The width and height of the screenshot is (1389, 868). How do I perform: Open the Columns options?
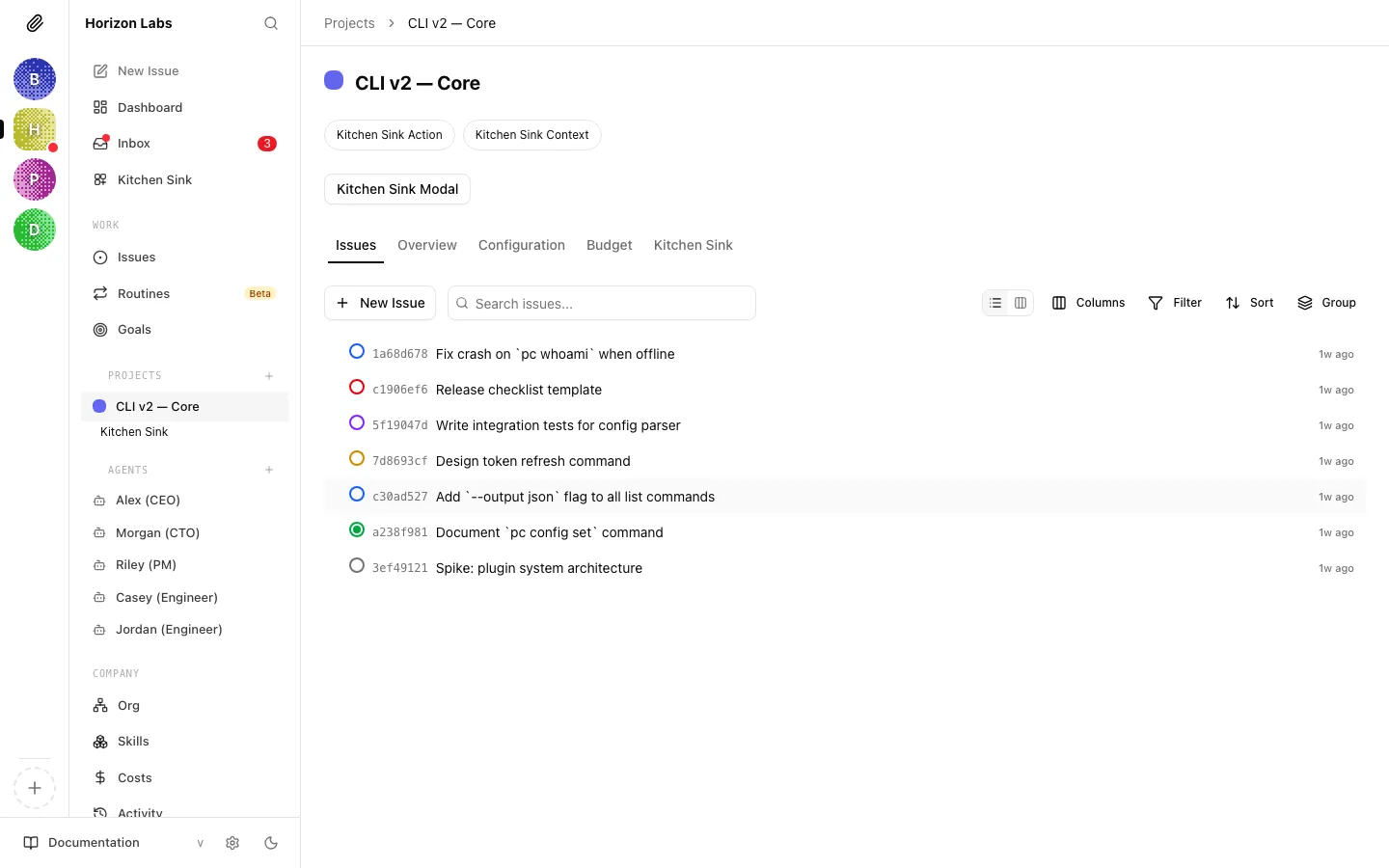1088,303
